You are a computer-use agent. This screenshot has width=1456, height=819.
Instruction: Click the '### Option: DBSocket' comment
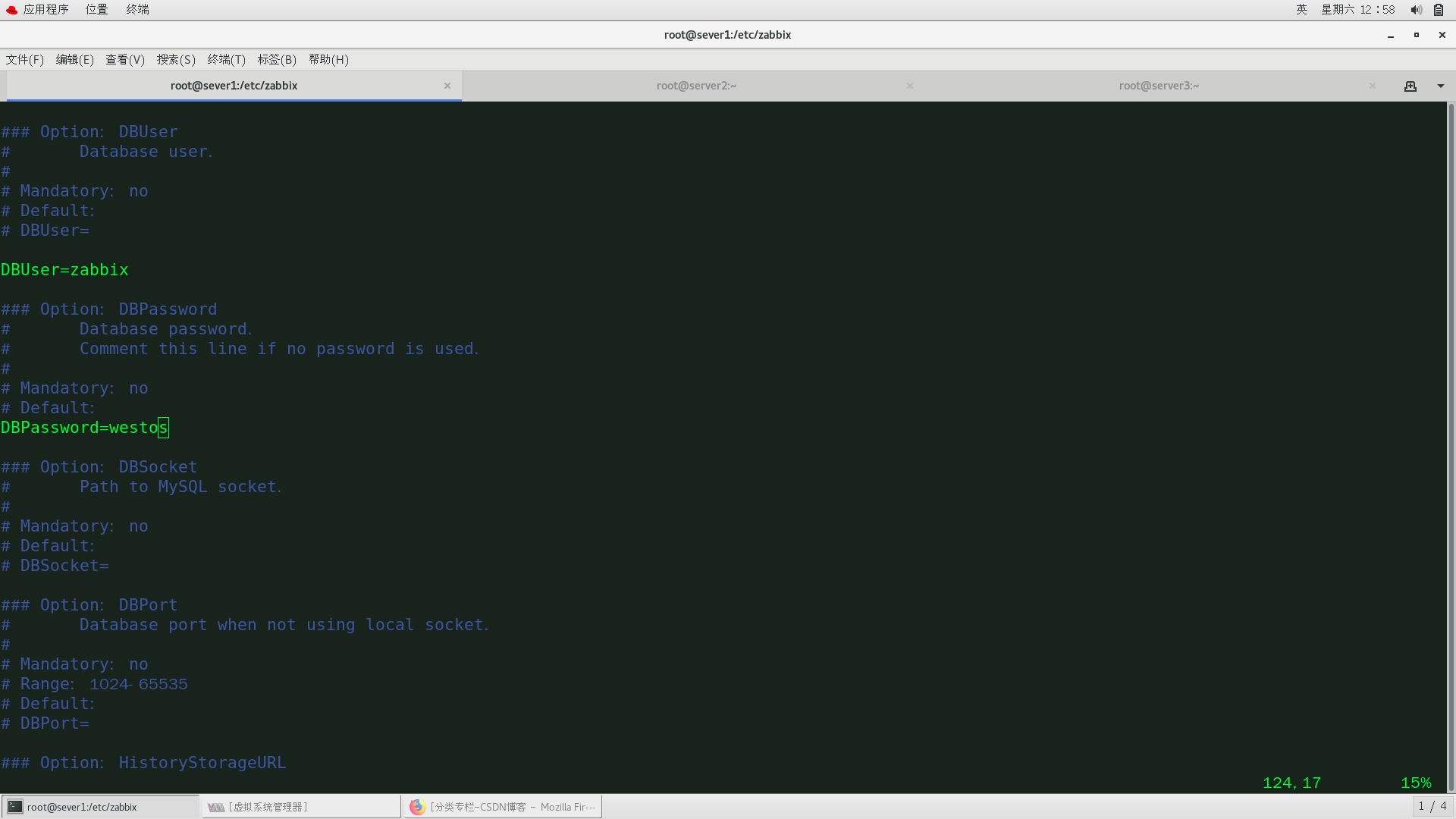99,467
